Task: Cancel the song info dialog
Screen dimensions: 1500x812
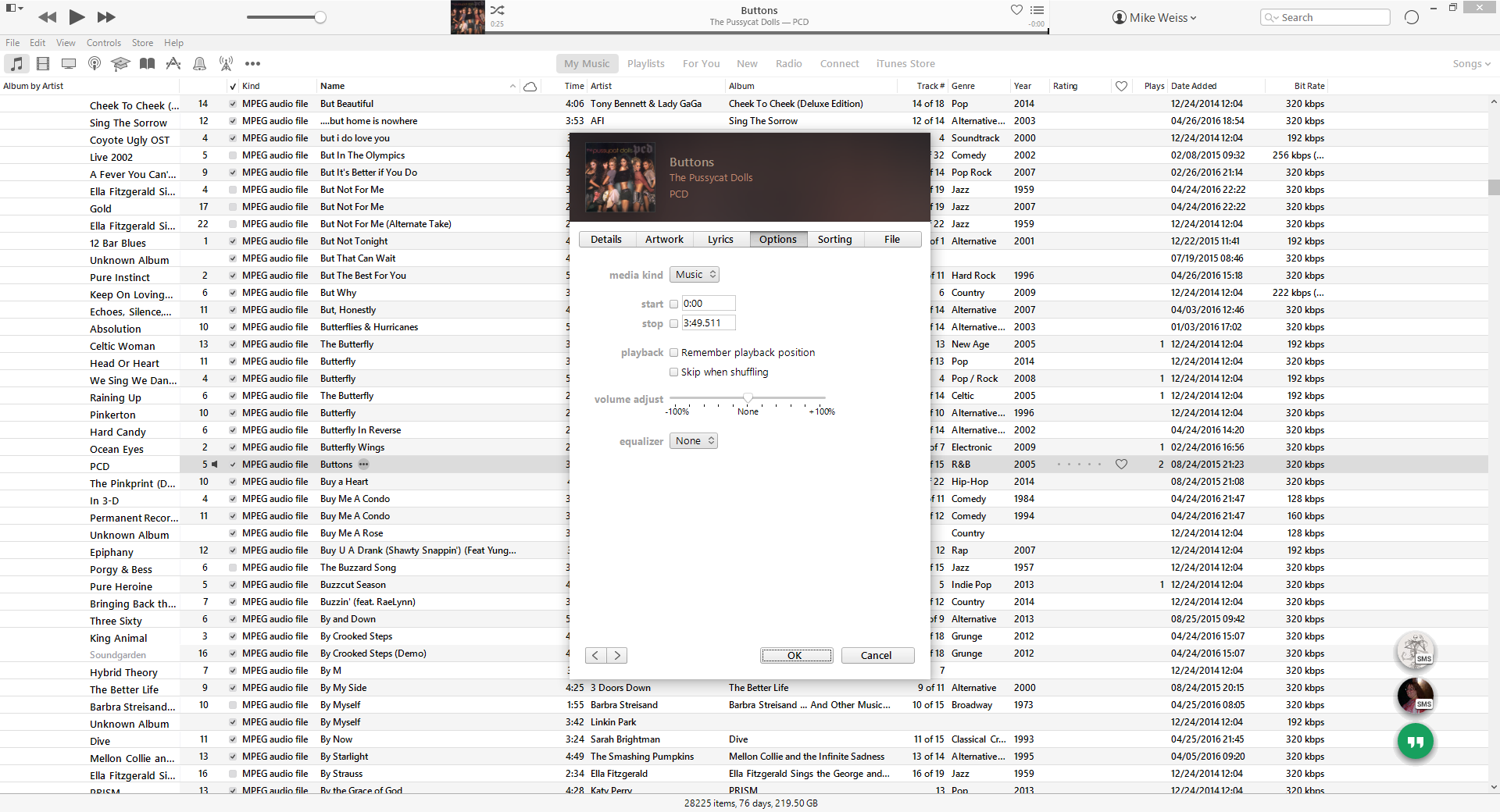Action: (x=877, y=656)
